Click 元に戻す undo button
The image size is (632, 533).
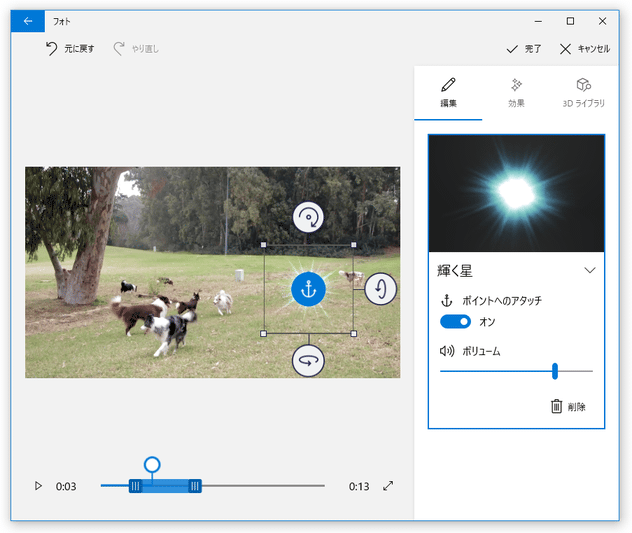click(x=70, y=48)
